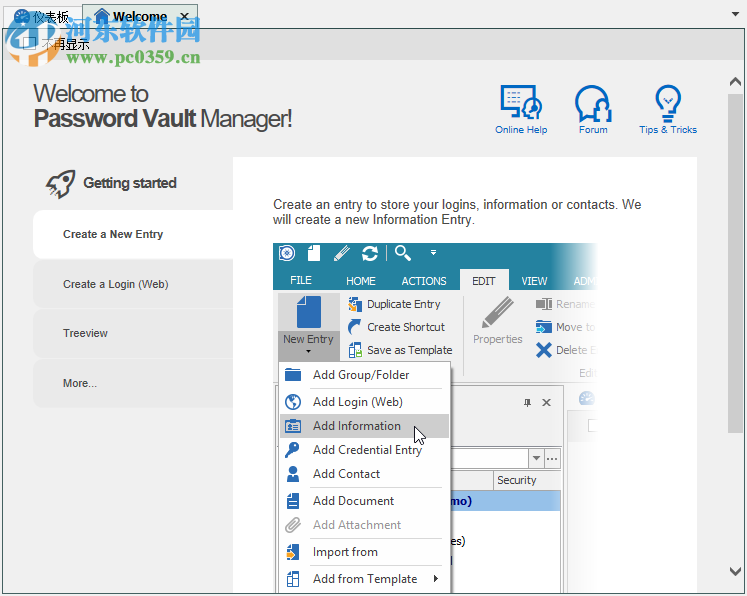747x596 pixels.
Task: Open the HOME ribbon tab
Action: coord(361,281)
